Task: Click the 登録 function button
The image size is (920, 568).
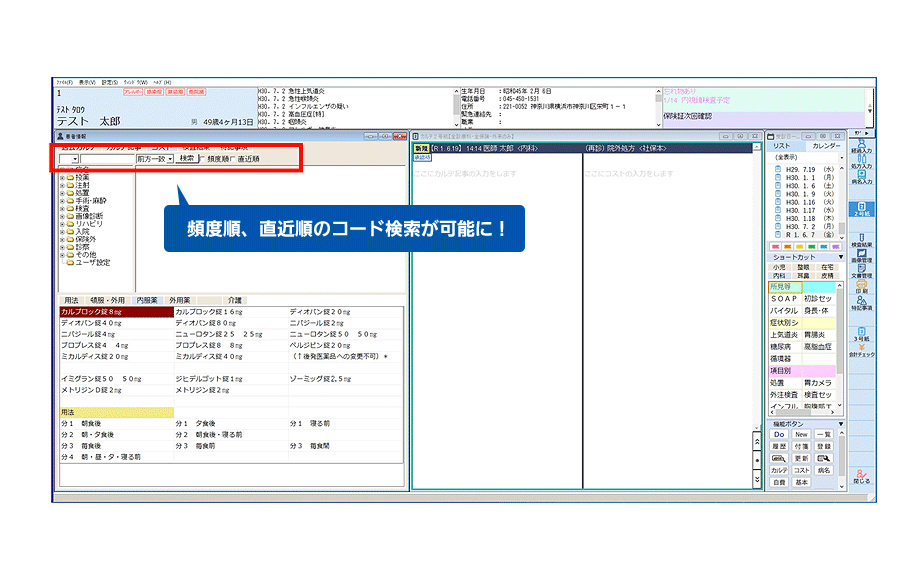Action: tap(824, 447)
